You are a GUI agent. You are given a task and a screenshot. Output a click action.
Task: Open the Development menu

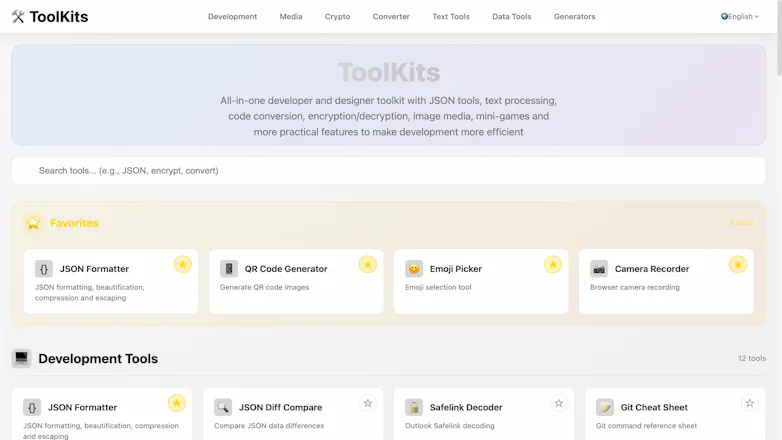[232, 16]
